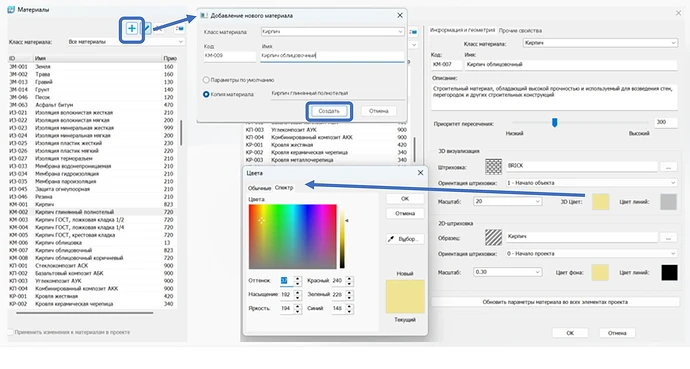Screen dimensions: 690x369
Task: Click the Описание text area
Action: (x=554, y=97)
